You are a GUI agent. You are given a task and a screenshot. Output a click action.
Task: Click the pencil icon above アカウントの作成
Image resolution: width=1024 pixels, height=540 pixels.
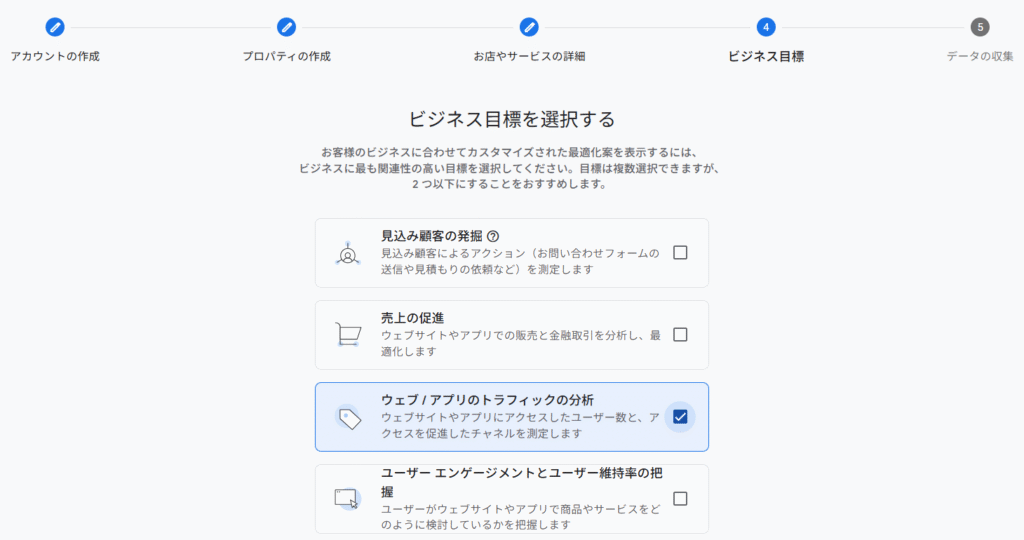[55, 27]
